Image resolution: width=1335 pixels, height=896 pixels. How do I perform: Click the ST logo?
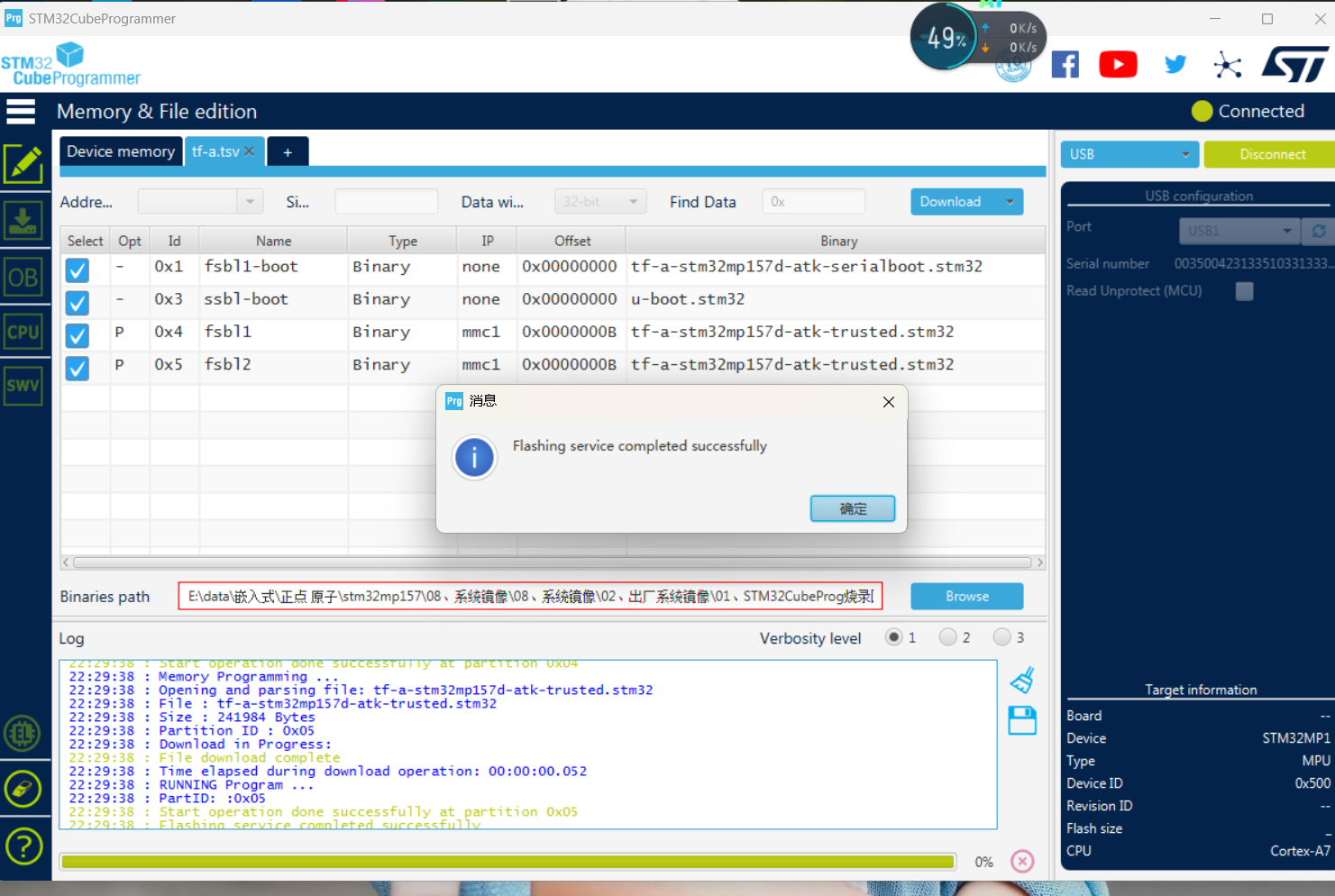1294,65
